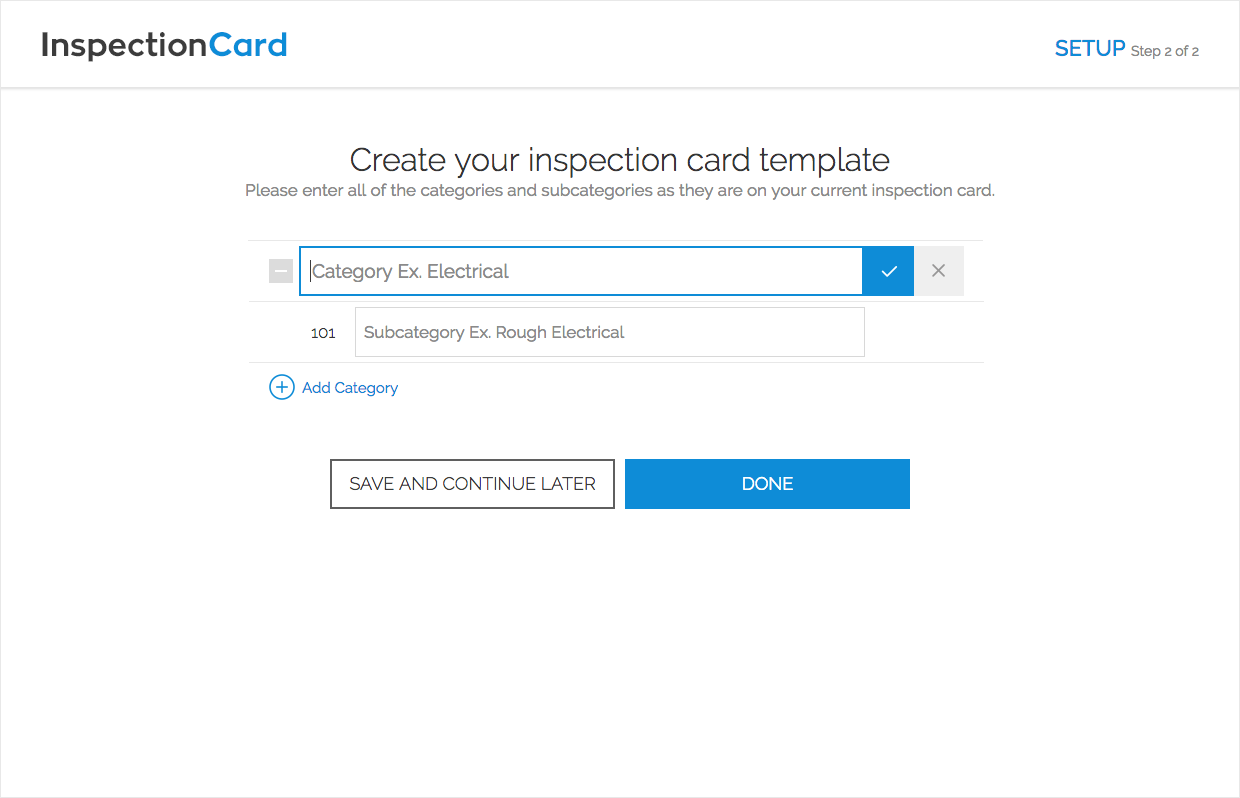
Task: Click the blue SETUP label
Action: click(x=1090, y=49)
